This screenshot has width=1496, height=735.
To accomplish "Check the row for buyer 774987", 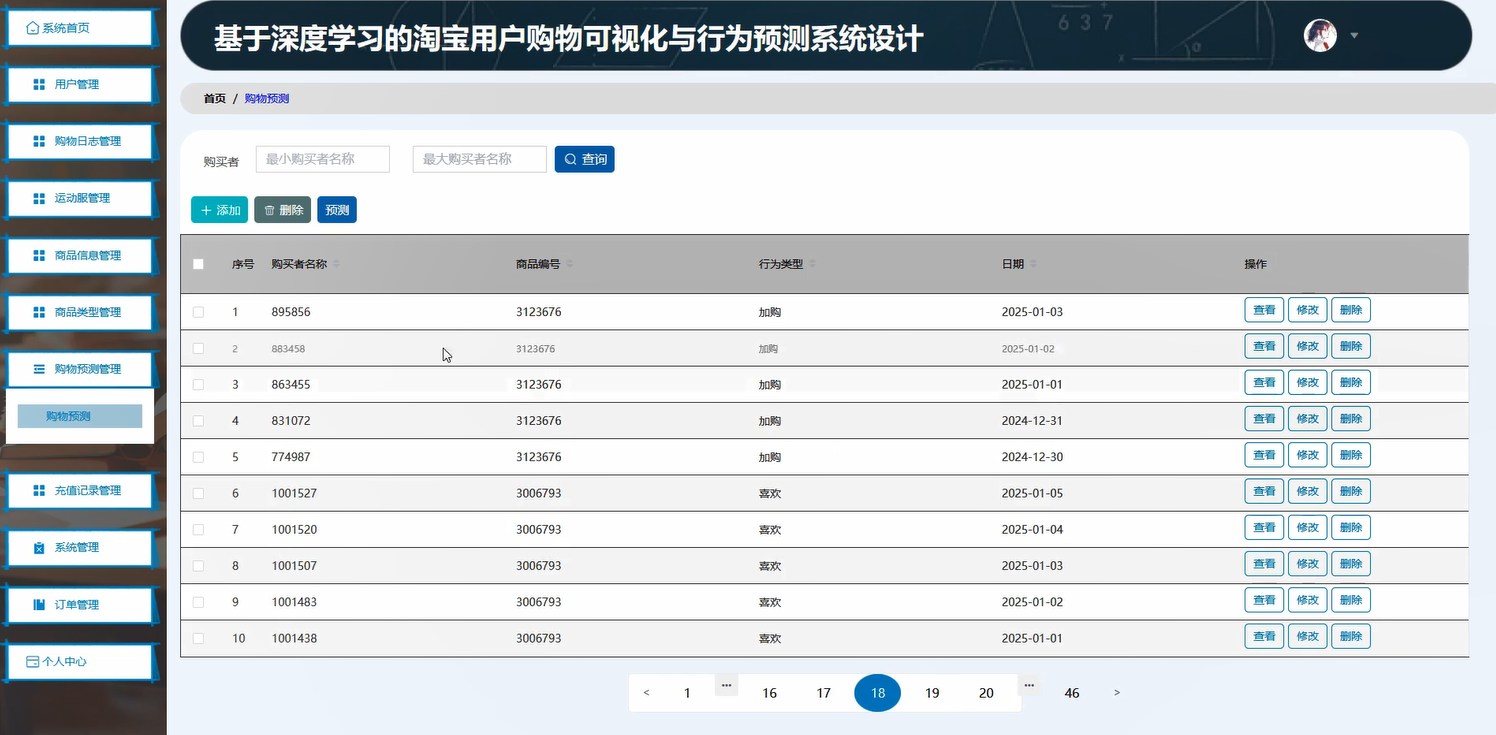I will pos(198,457).
